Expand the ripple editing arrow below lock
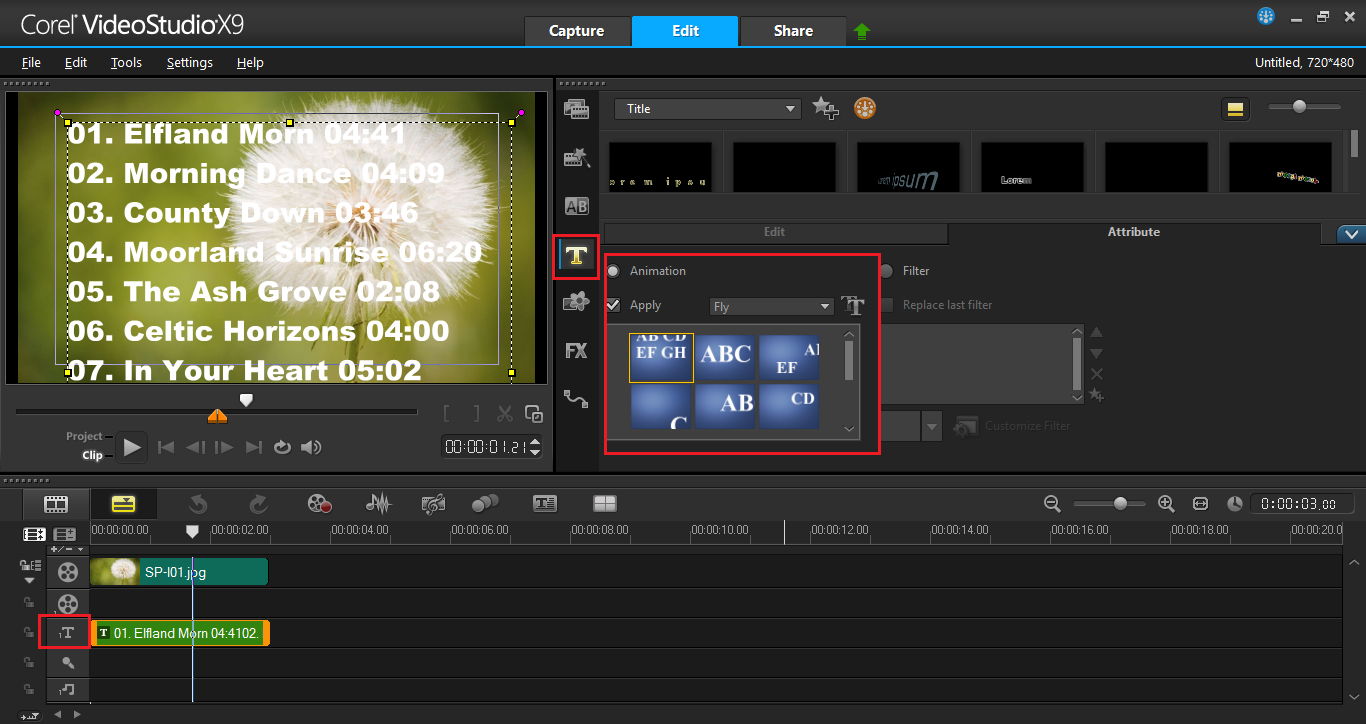 tap(29, 580)
